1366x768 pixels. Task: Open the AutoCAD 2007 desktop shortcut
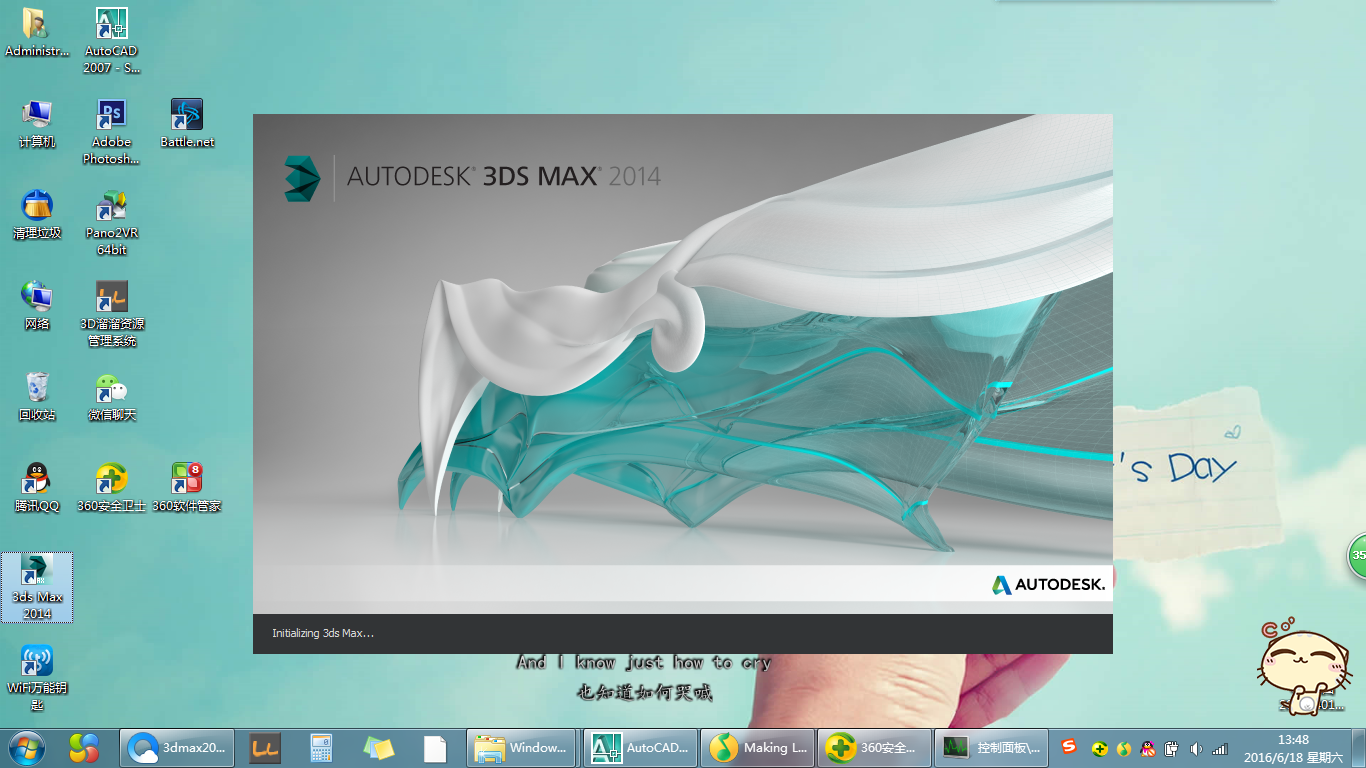tap(110, 22)
